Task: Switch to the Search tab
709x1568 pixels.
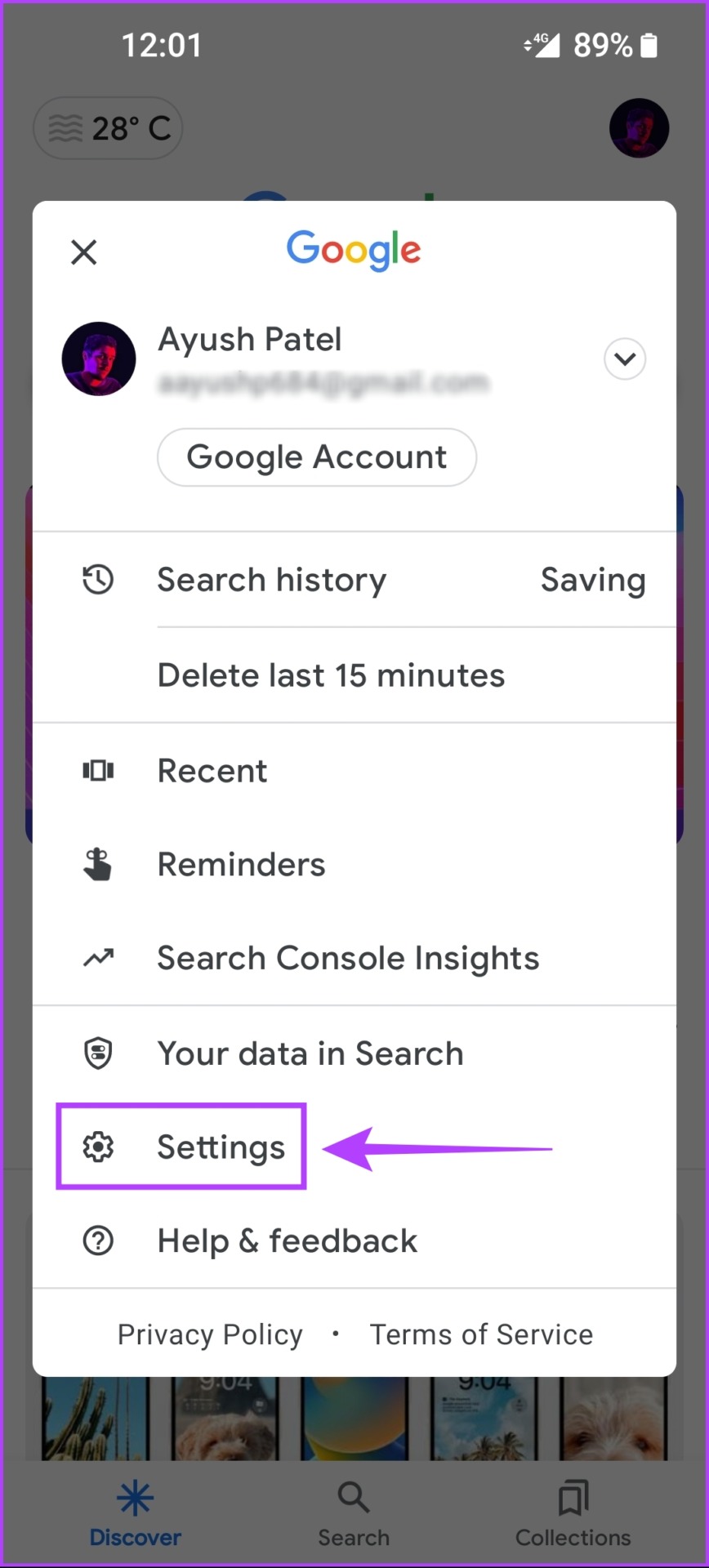Action: [x=354, y=1514]
